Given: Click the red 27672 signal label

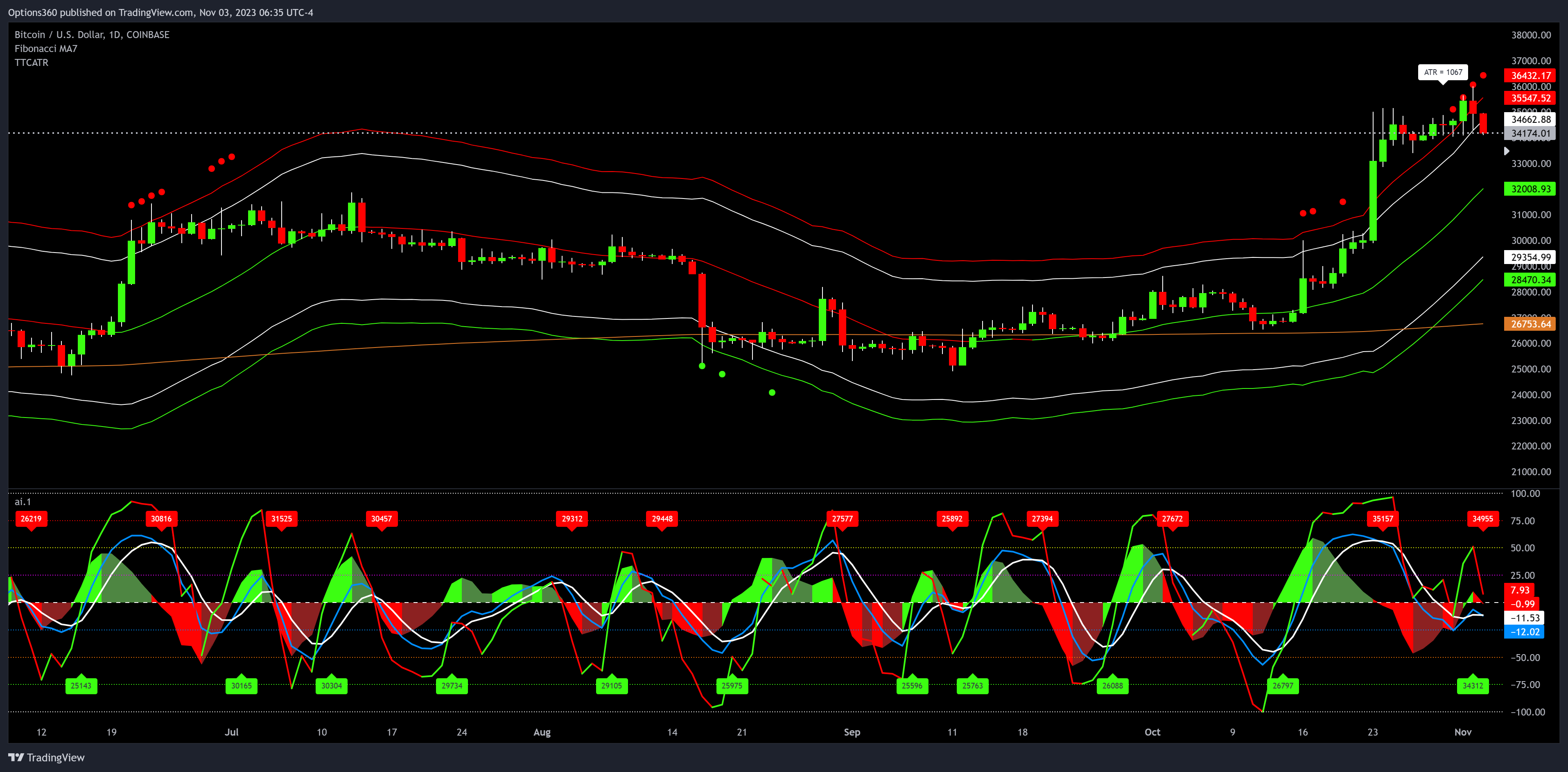Looking at the screenshot, I should (1173, 519).
